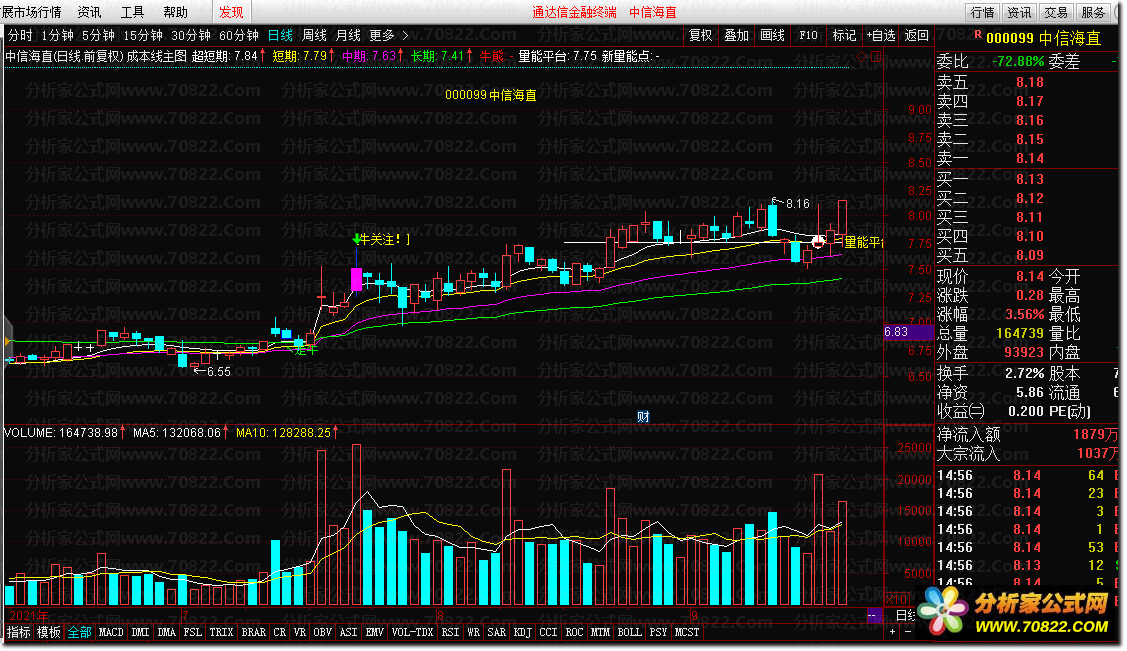Switch to the SAR indicator
The image size is (1127, 651).
[496, 632]
